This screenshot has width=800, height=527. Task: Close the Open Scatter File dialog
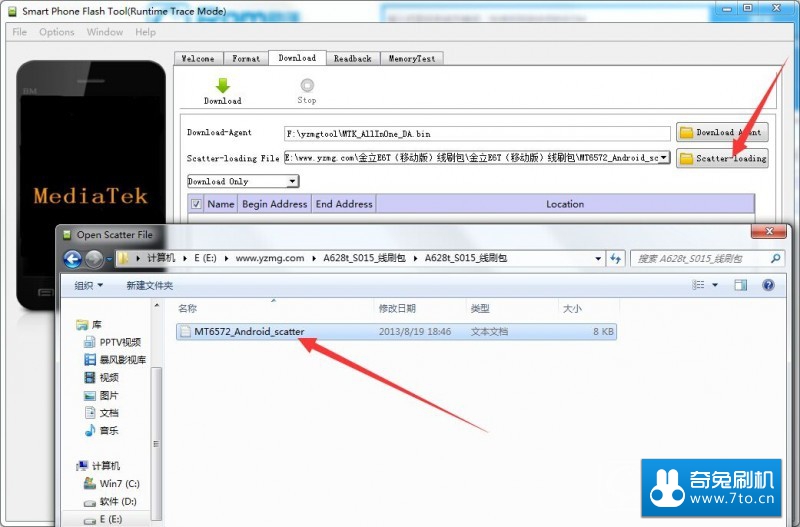[769, 231]
